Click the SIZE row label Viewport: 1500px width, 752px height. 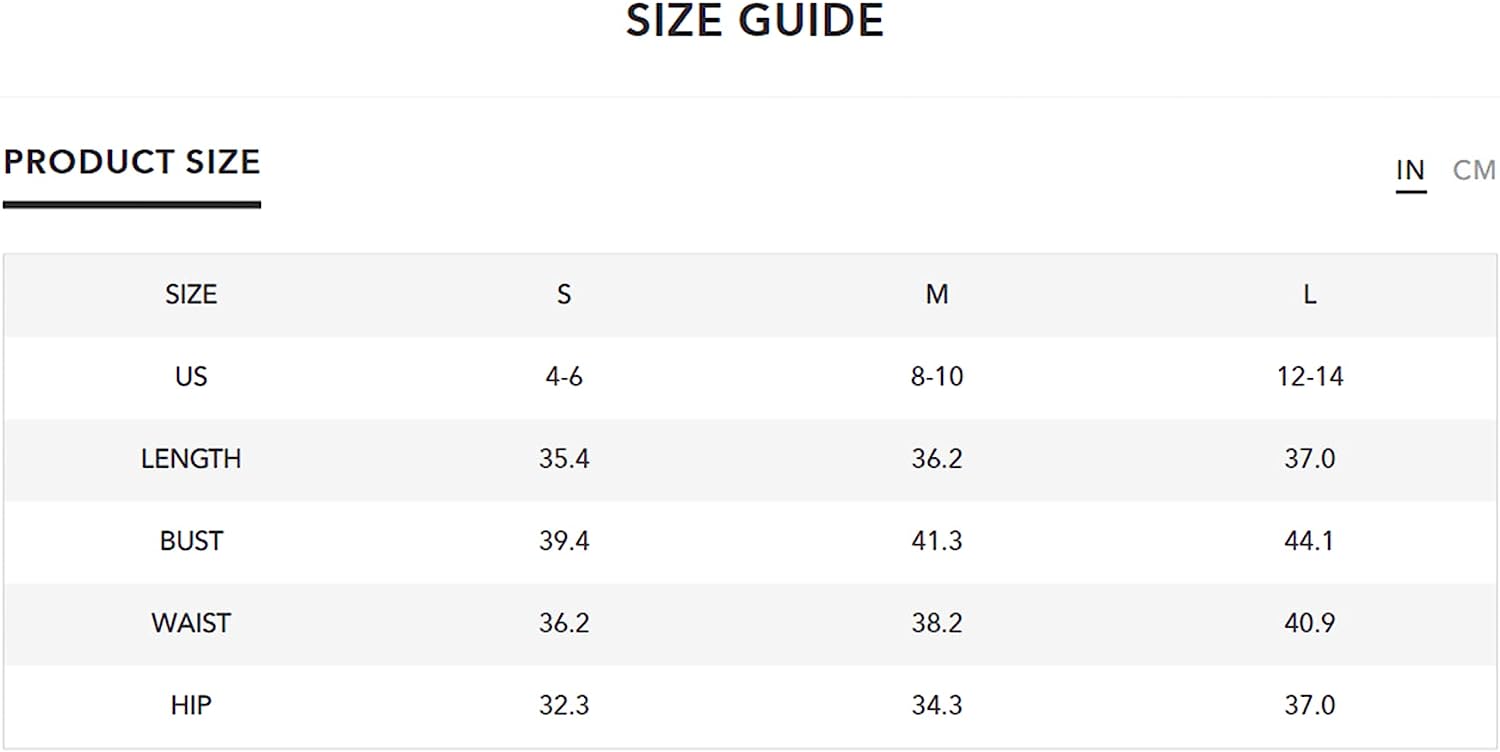pos(191,294)
